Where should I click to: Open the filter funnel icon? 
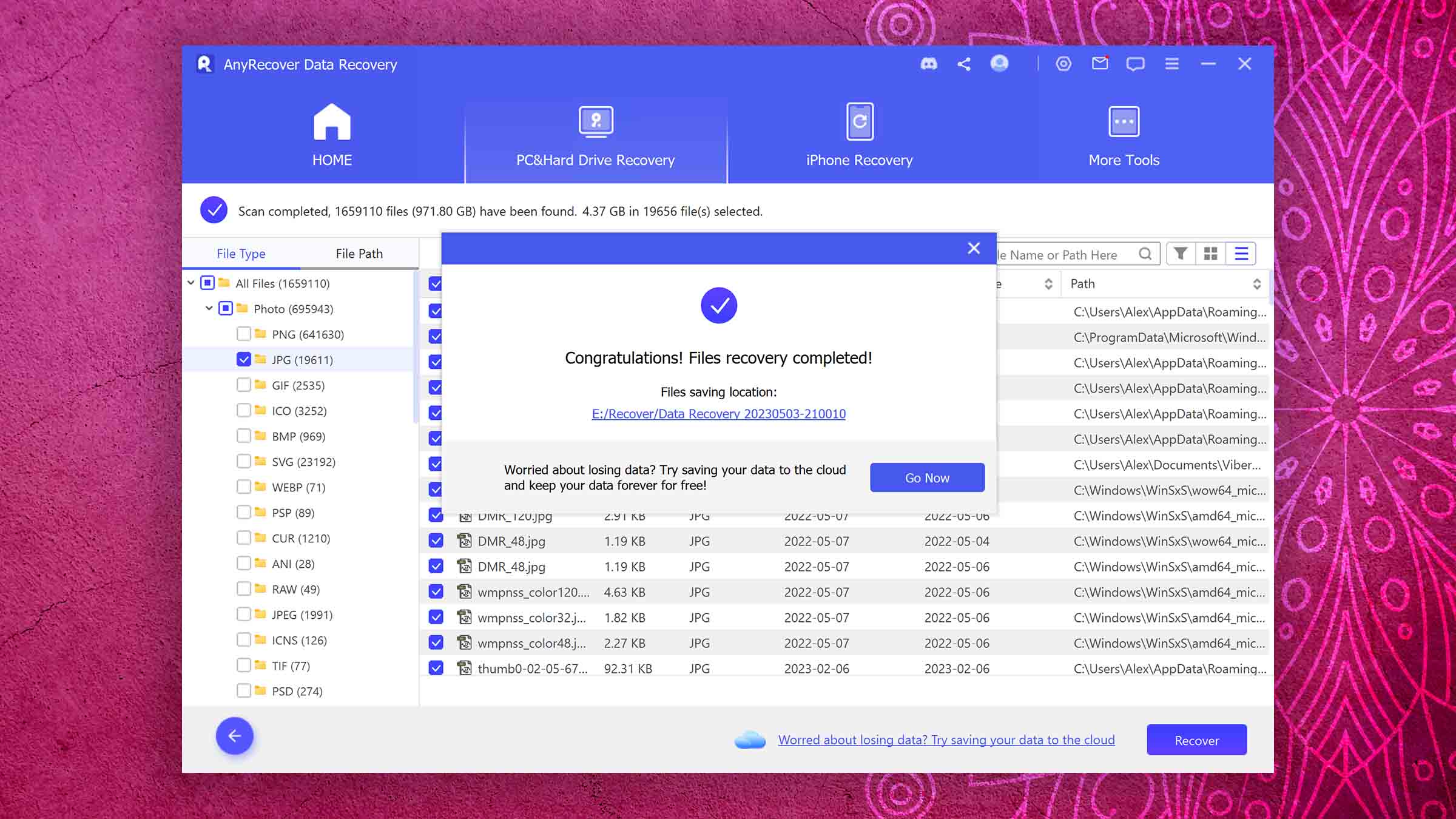[1181, 254]
